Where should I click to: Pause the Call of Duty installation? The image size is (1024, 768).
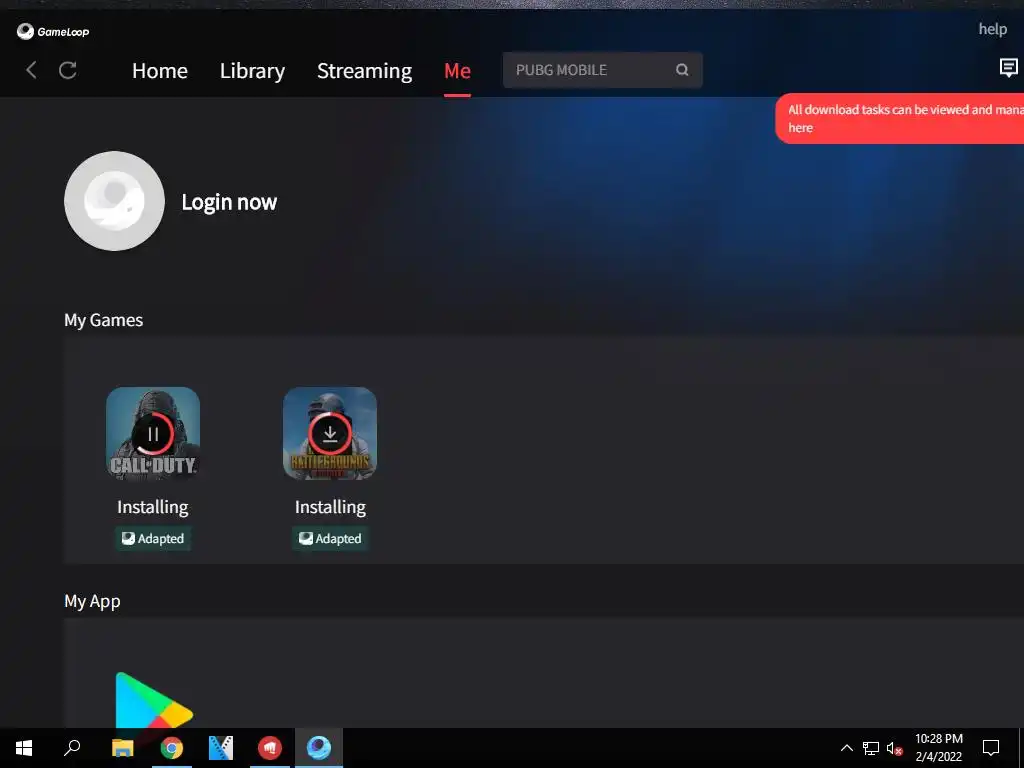153,434
